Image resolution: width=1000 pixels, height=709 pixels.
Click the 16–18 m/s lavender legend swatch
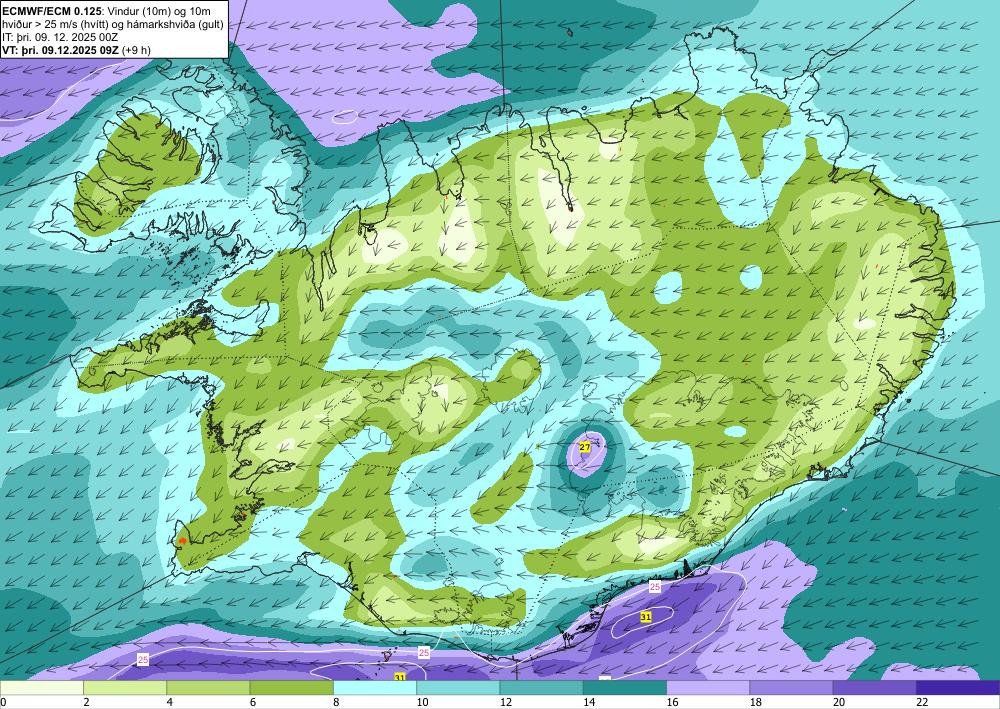tap(708, 688)
